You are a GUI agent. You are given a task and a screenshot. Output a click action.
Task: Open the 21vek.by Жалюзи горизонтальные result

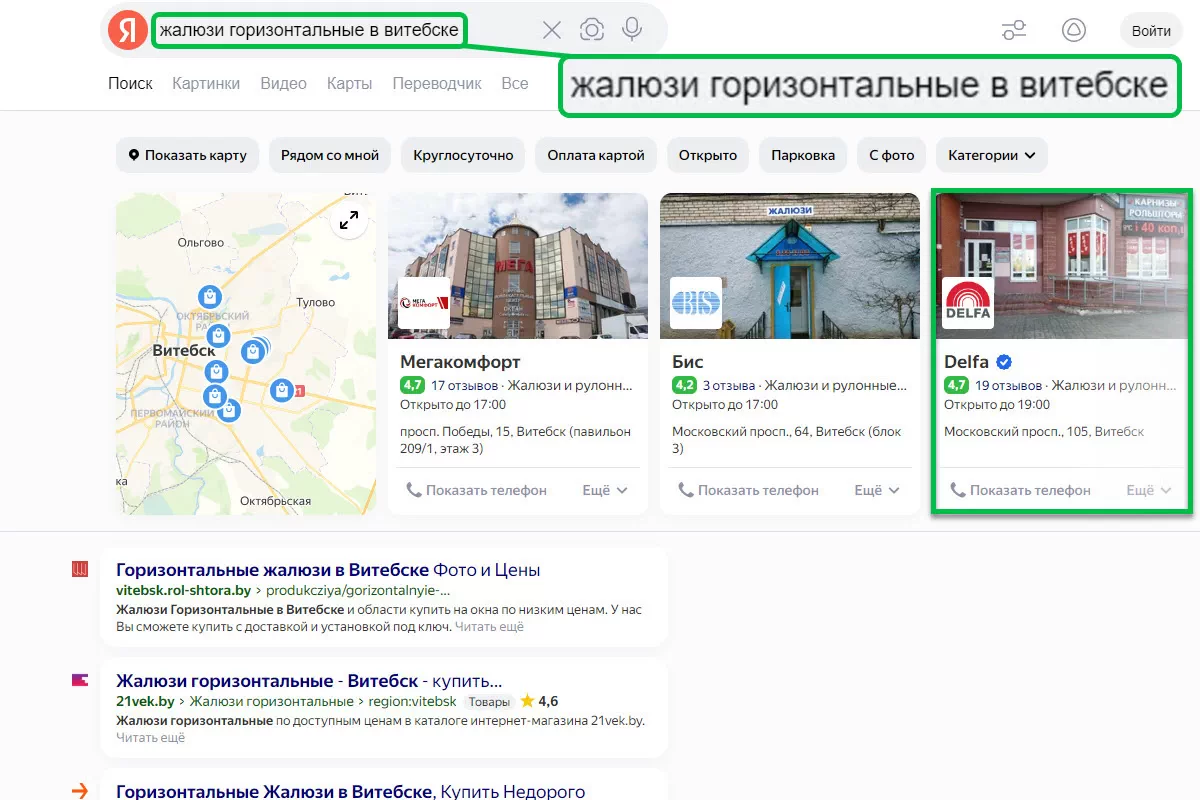pos(309,681)
